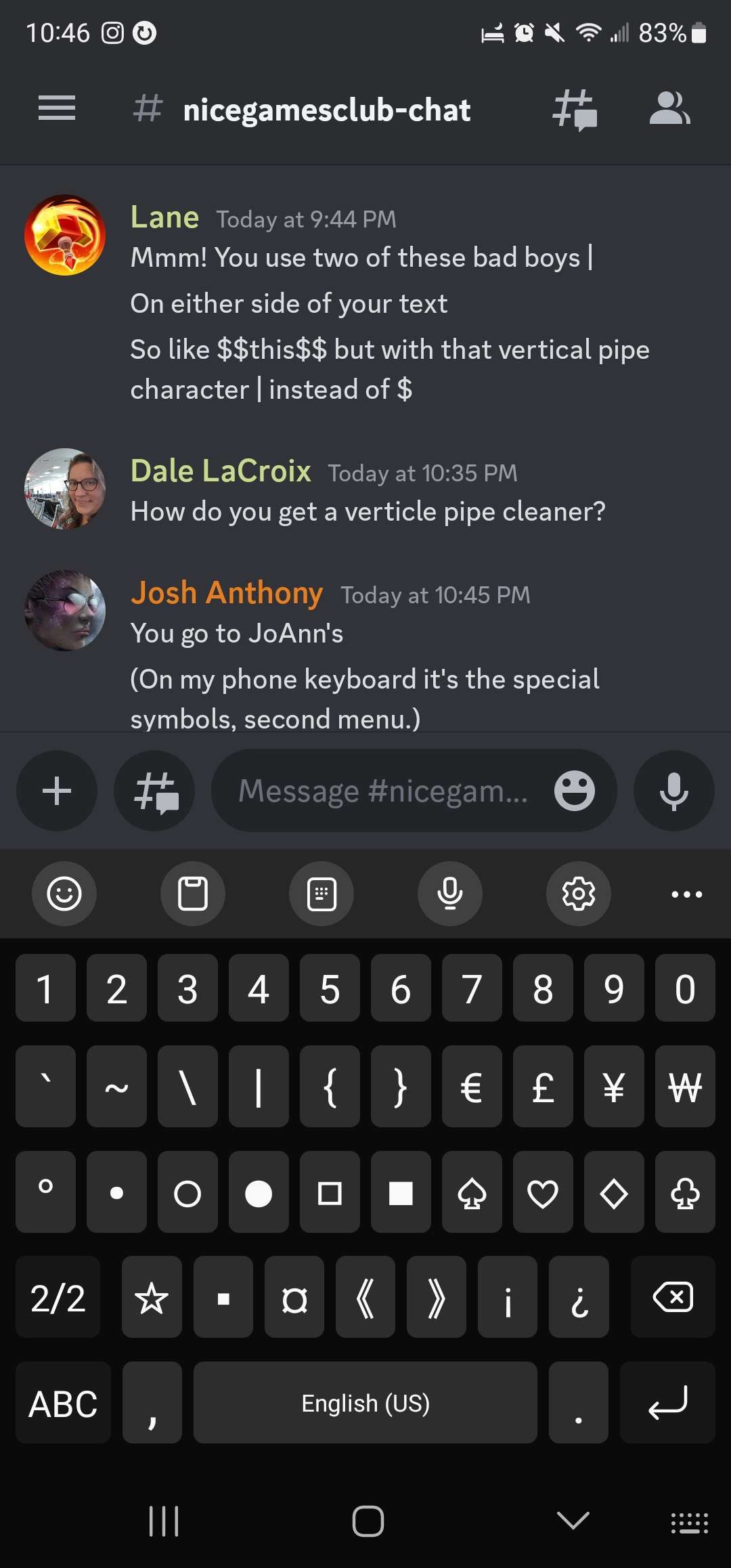Tap the voice message microphone button
Image resolution: width=731 pixels, height=1568 pixels.
[673, 791]
